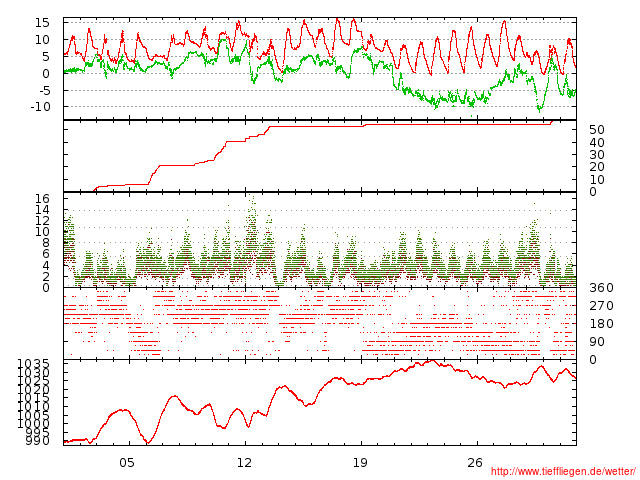Click the "19" date label on the x-axis

point(360,463)
